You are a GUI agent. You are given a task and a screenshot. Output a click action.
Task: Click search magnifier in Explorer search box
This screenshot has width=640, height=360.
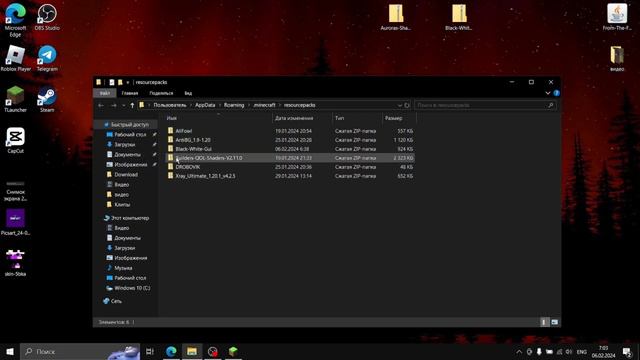551,105
